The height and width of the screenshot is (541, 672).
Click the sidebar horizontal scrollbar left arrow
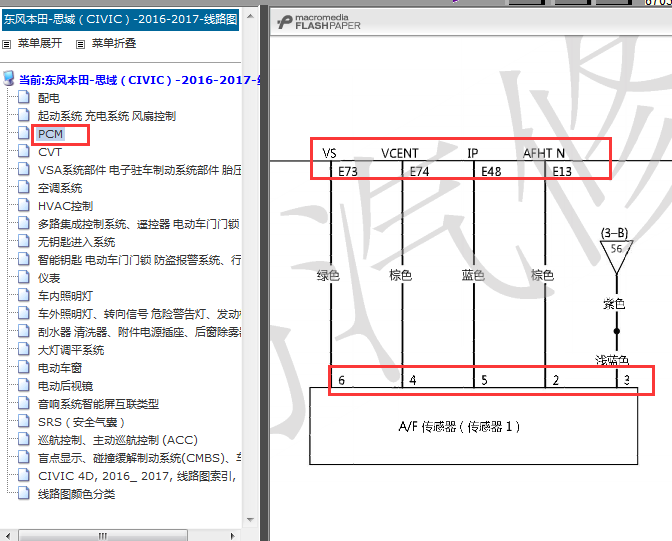pos(8,536)
